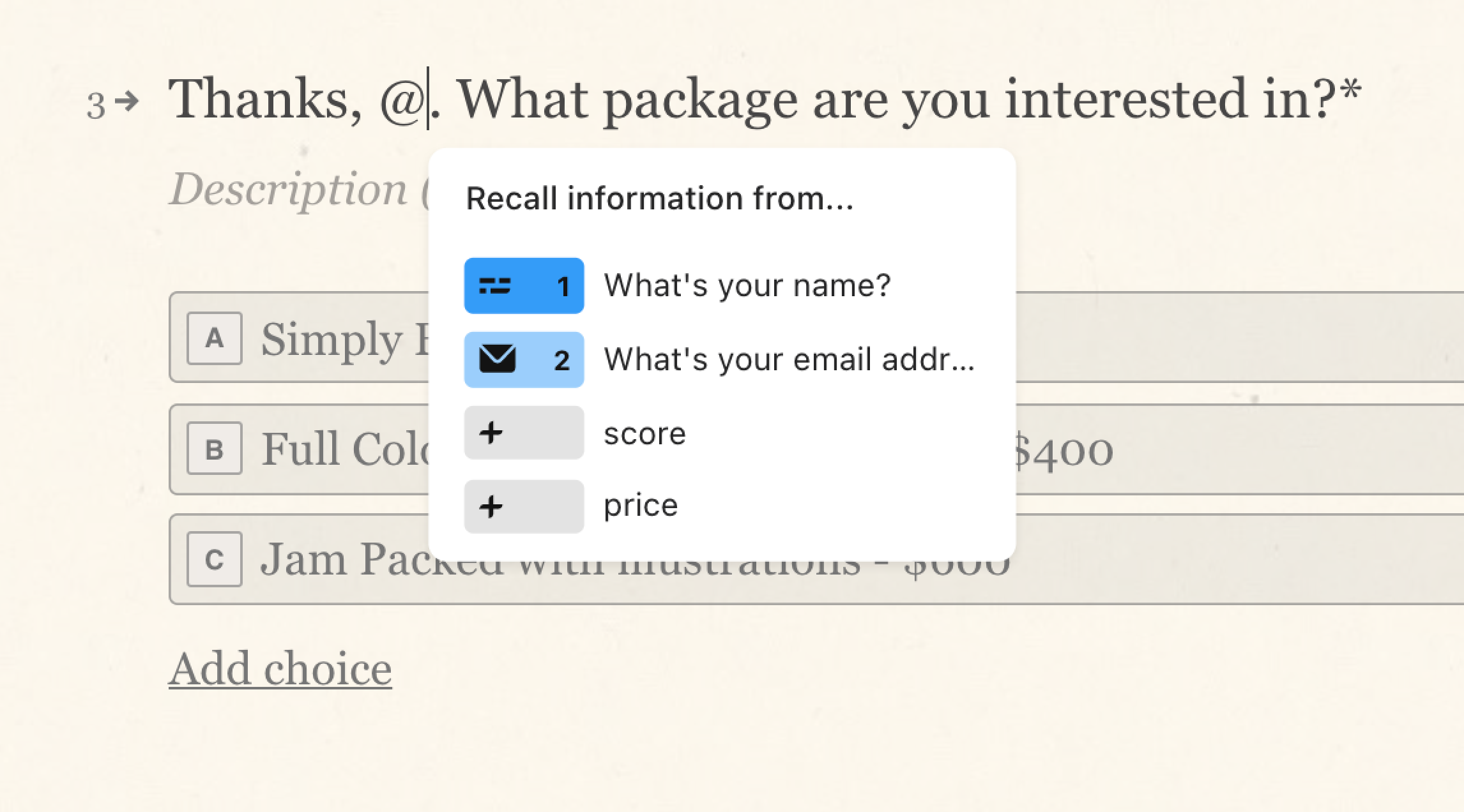Image resolution: width=1464 pixels, height=812 pixels.
Task: Click the "Recall information from..." header
Action: 660,199
